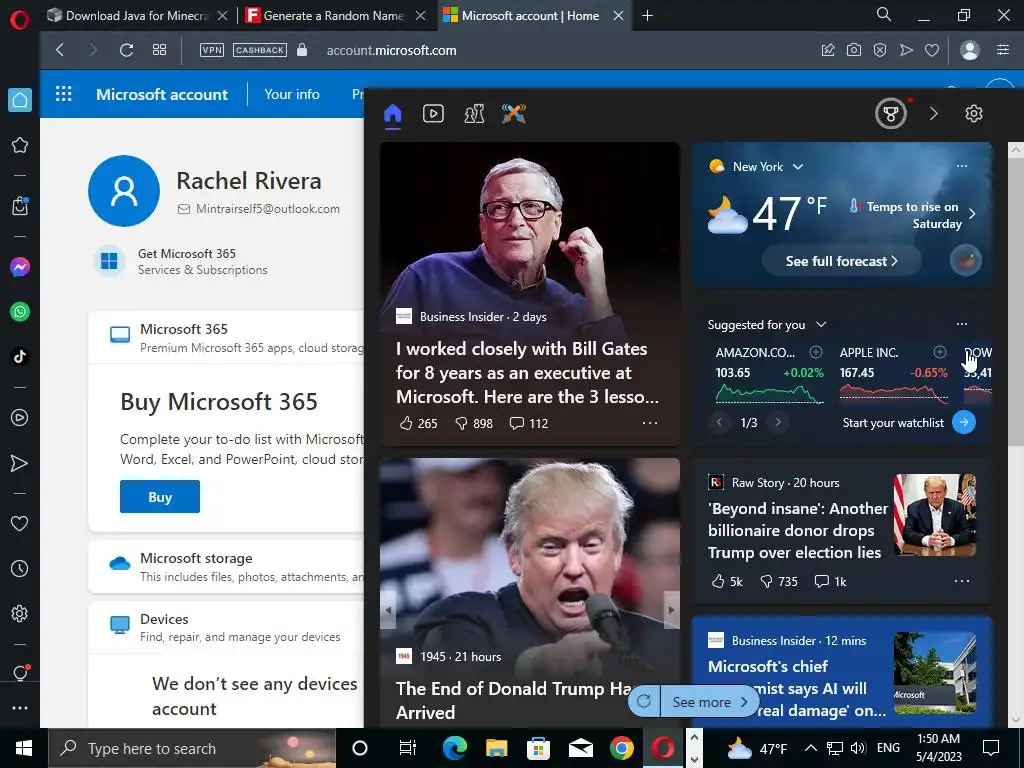Click Get Microsoft 365 link

click(186, 253)
